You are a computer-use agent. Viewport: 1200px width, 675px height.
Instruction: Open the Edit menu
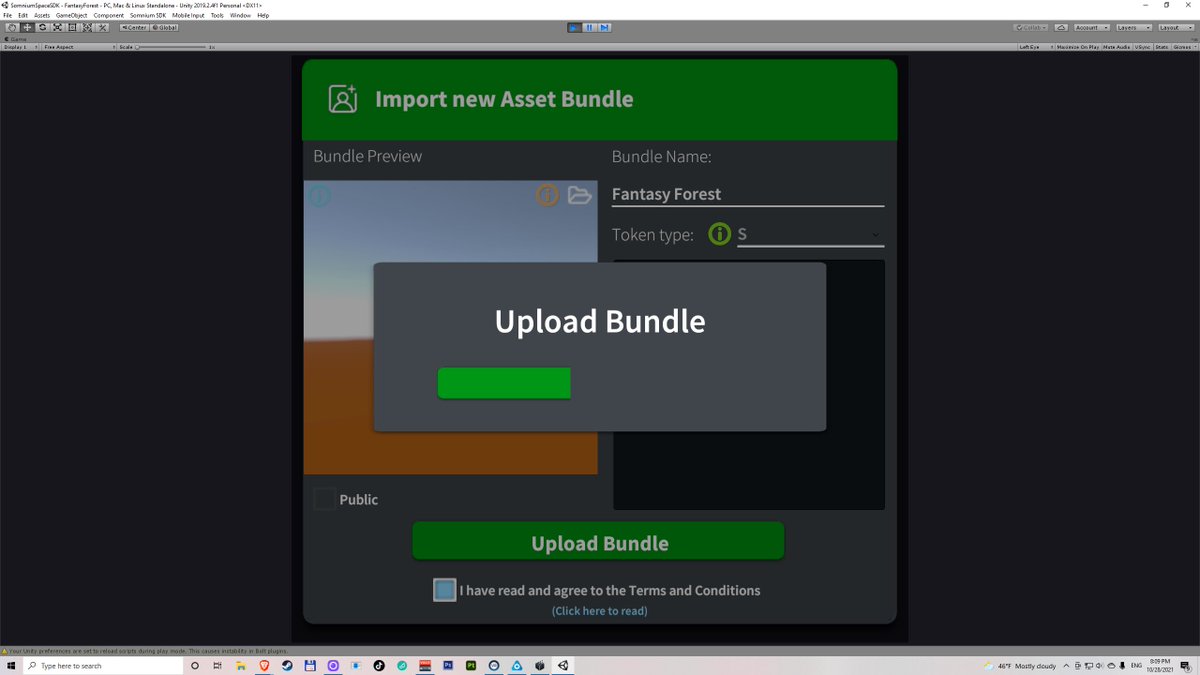23,15
